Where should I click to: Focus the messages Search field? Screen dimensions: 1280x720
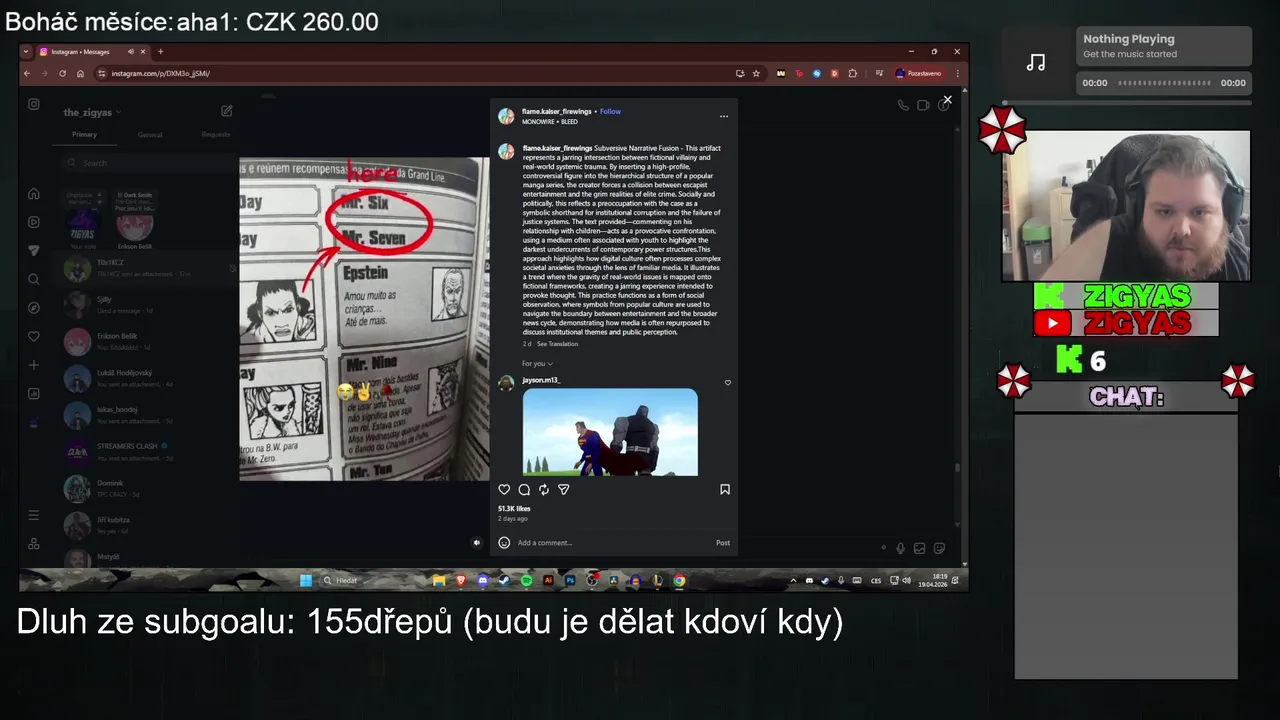click(150, 163)
